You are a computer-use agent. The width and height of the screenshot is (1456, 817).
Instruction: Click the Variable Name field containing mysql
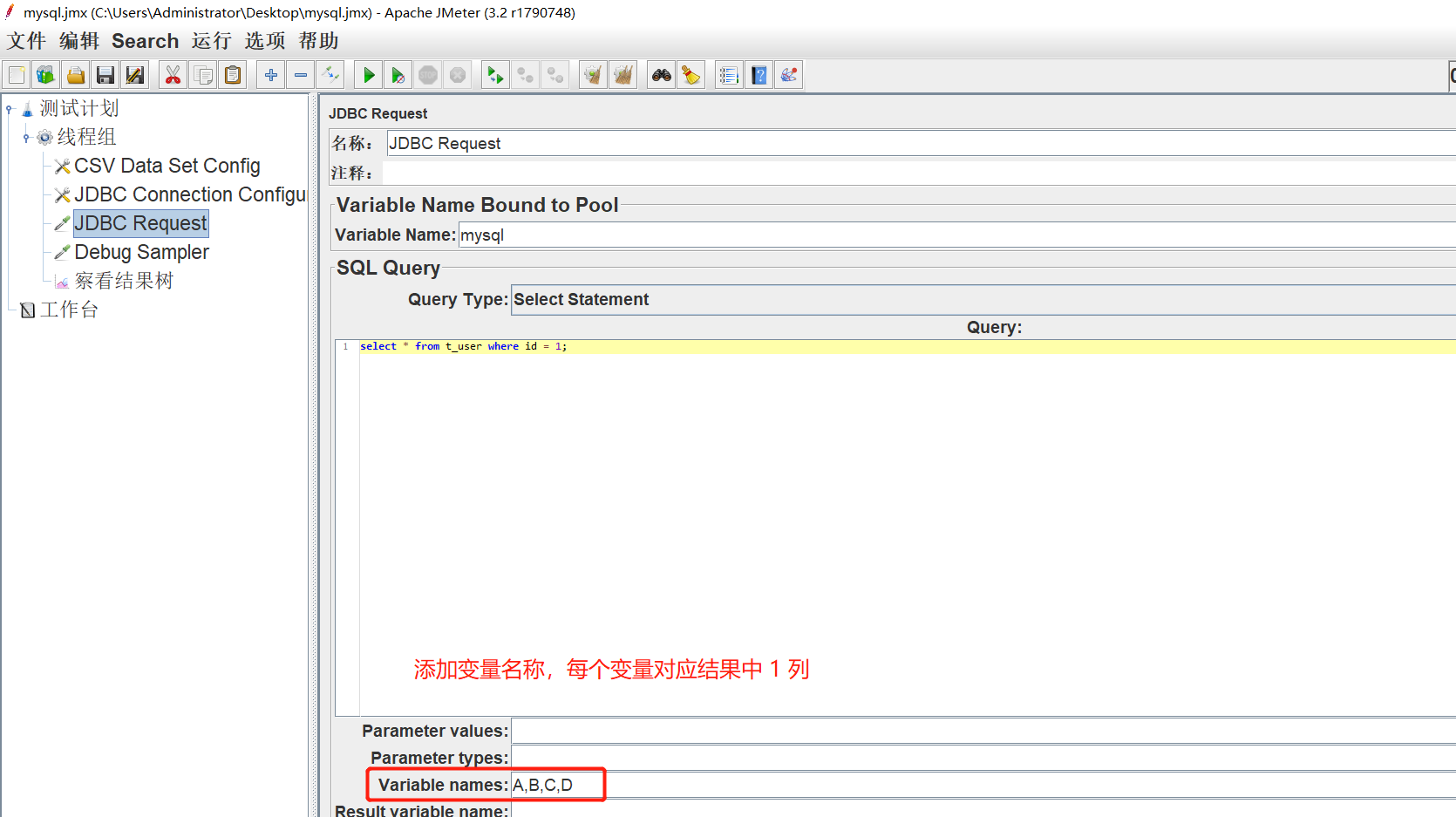tap(957, 235)
